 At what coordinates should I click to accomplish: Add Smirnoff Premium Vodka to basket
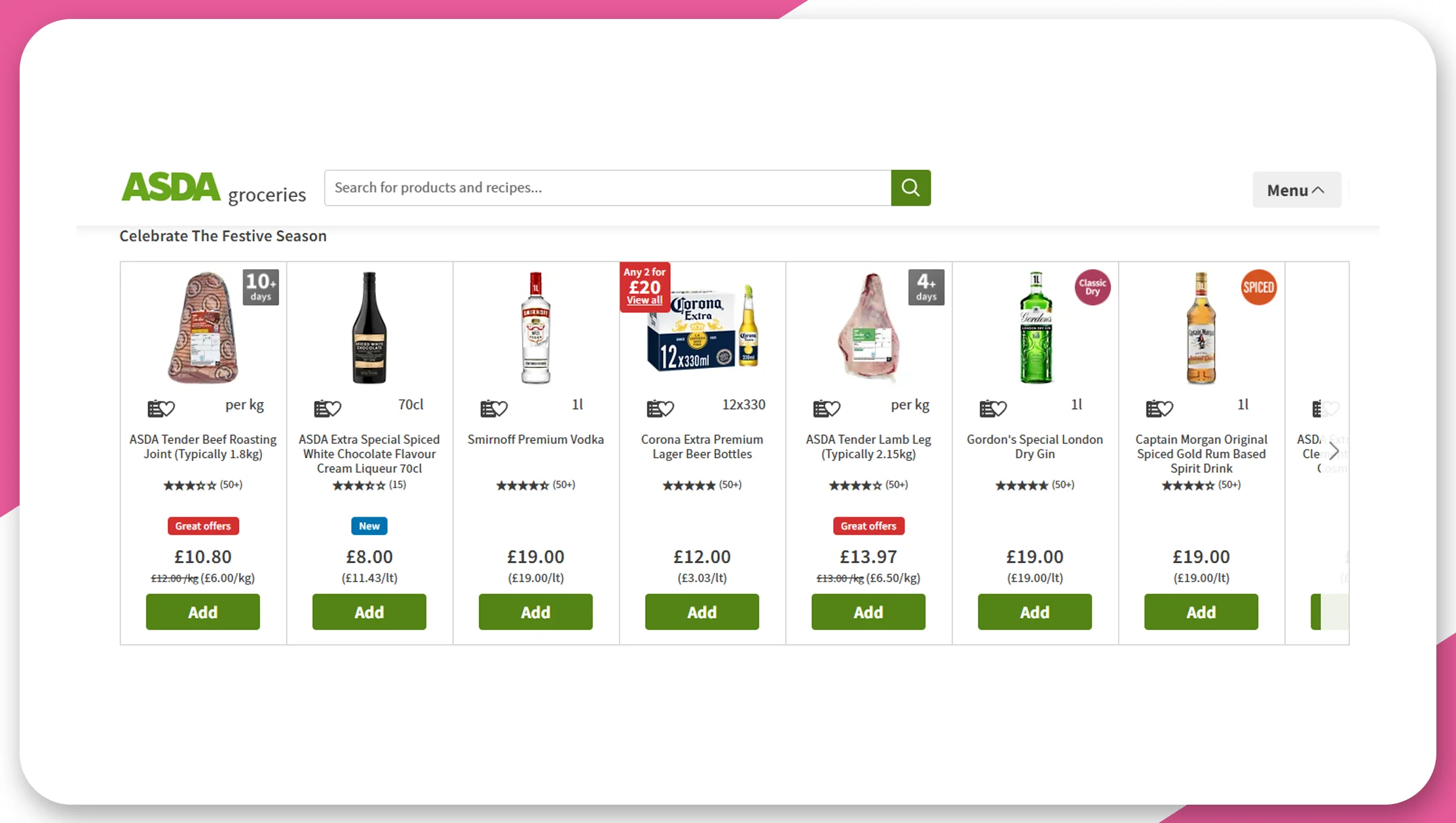coord(536,612)
